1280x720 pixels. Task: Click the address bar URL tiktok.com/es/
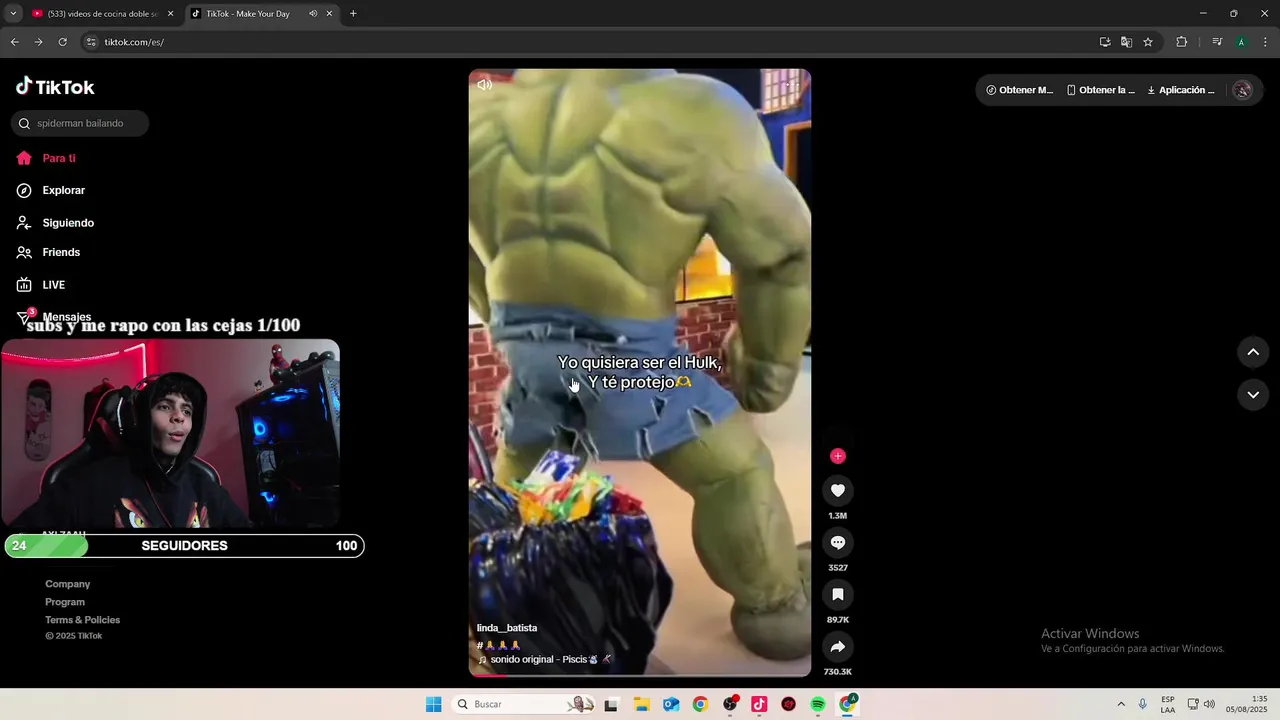(x=134, y=42)
